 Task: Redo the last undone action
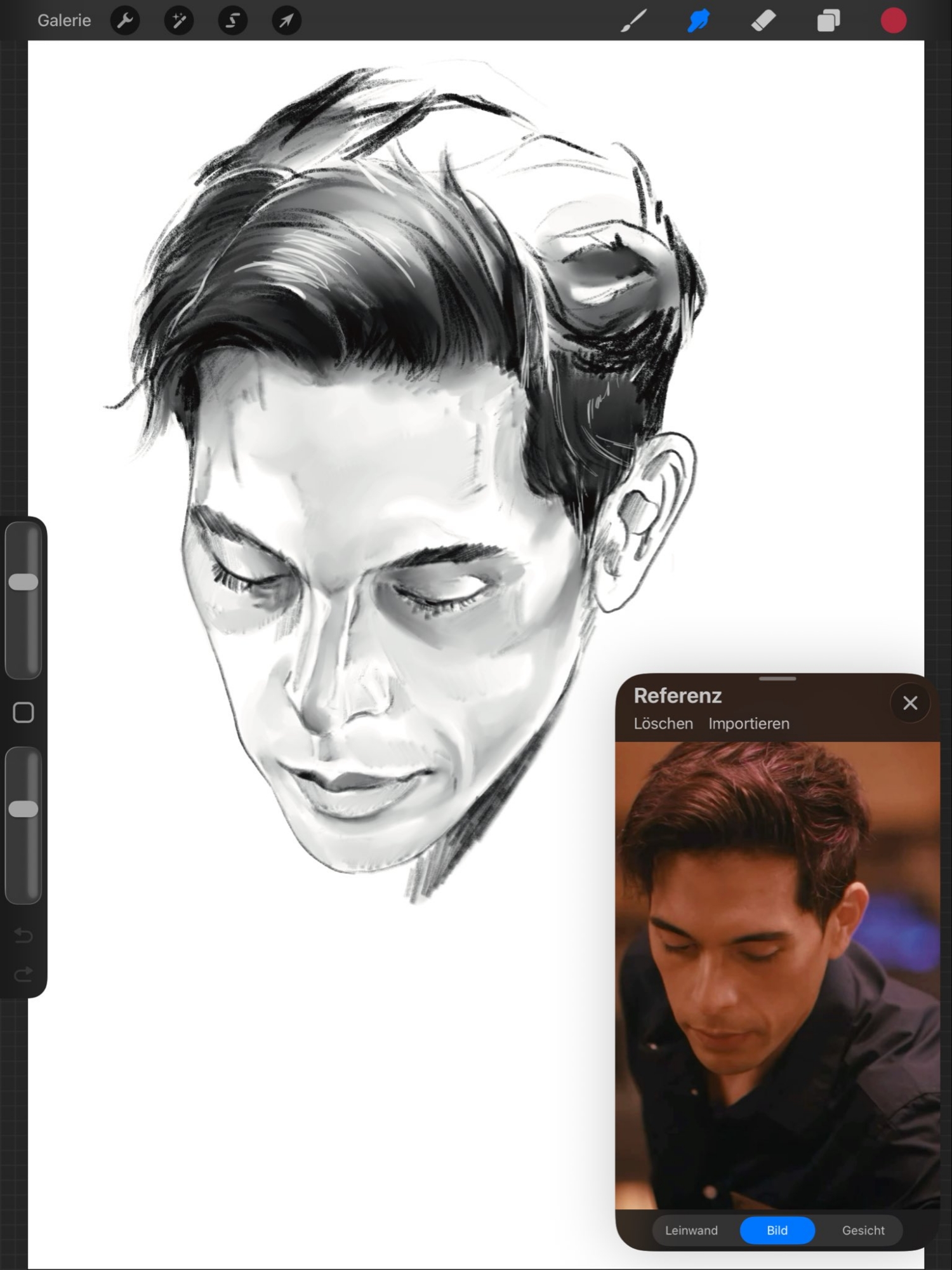pos(23,974)
